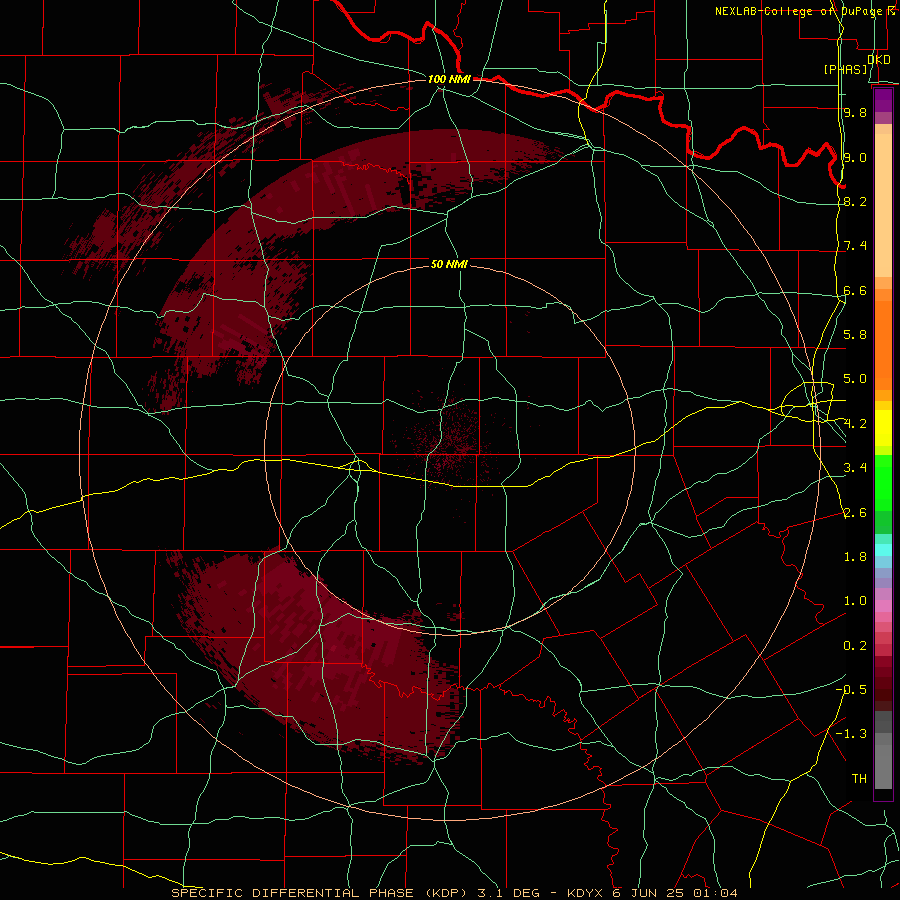The height and width of the screenshot is (900, 900).
Task: Click the "50 NMI" range ring label
Action: 449,264
